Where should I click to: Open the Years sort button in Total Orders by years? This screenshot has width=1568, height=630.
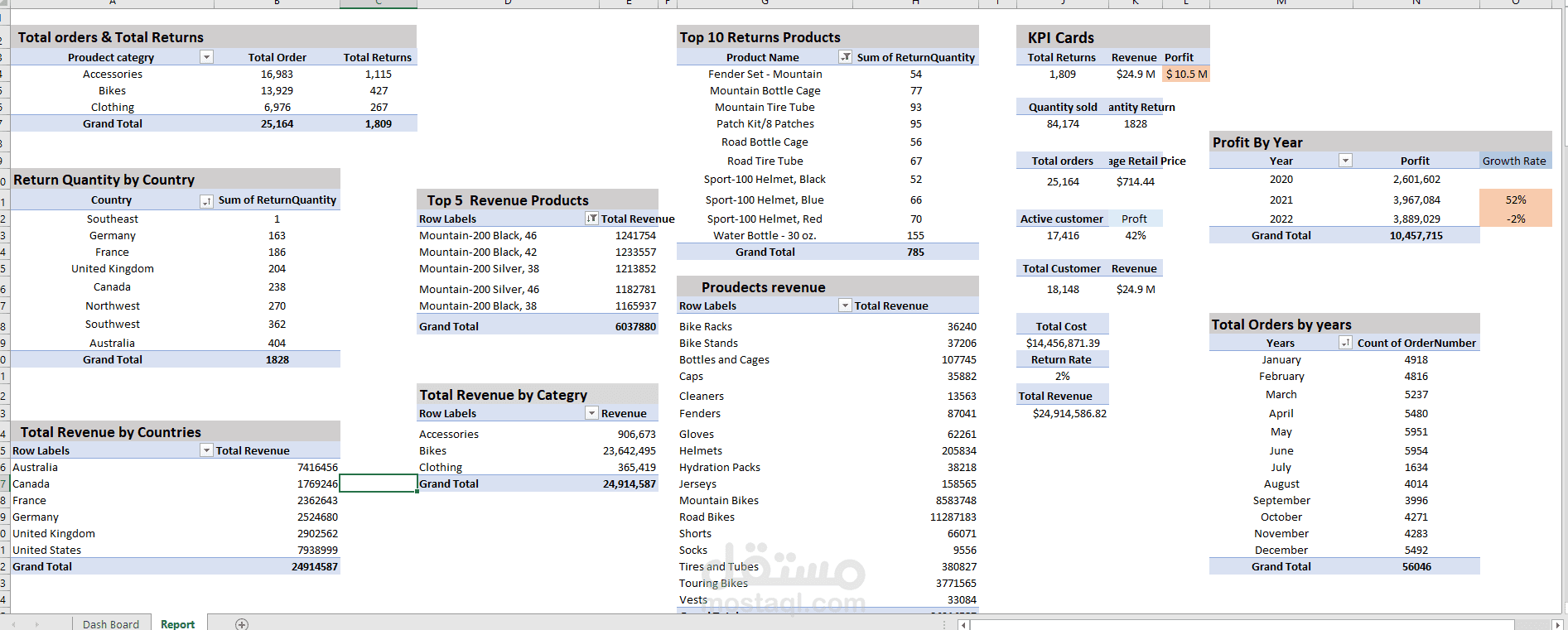1345,343
